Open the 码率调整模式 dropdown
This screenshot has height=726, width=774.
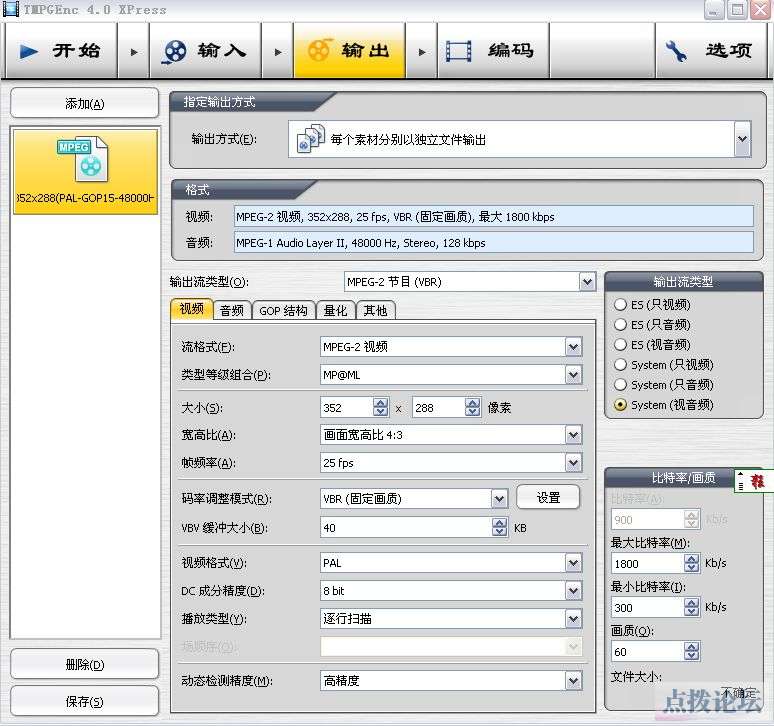[500, 498]
